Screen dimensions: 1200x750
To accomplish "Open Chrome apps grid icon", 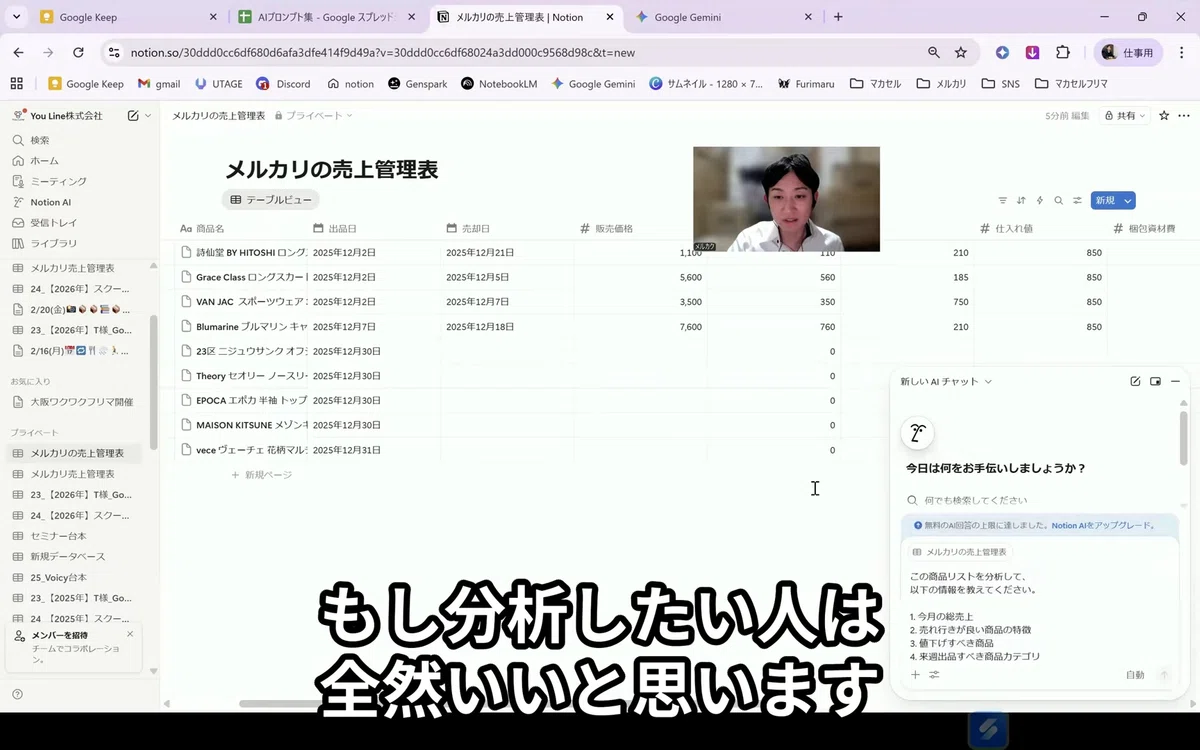I will click(16, 84).
